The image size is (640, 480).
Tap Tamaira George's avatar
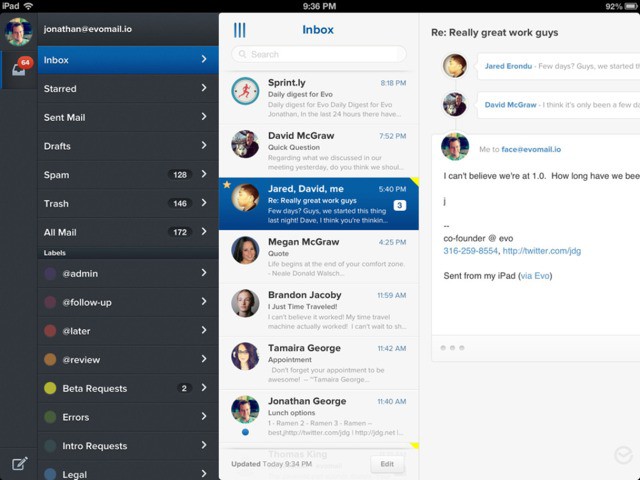point(245,356)
